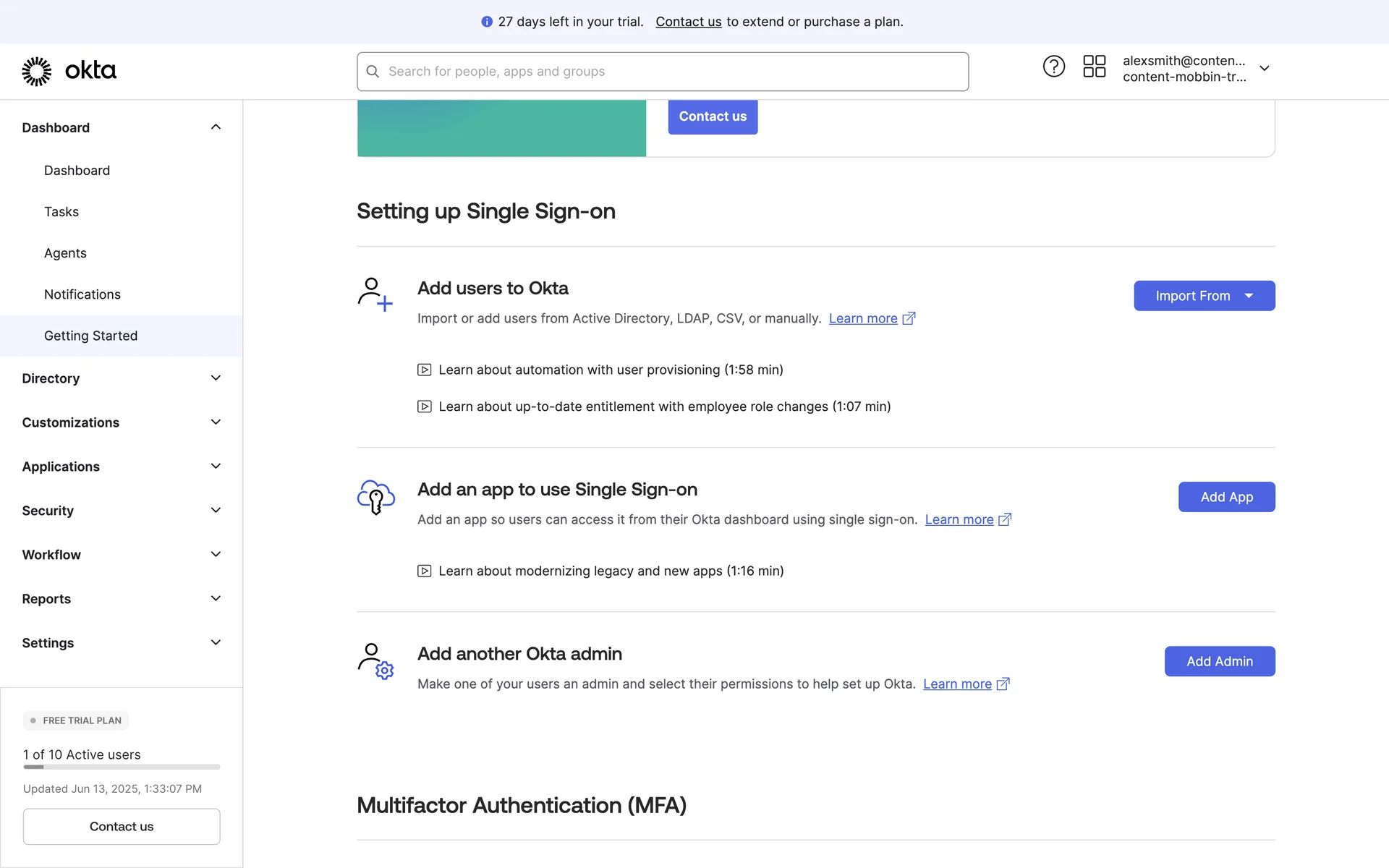The image size is (1389, 868).
Task: Click the help question mark icon
Action: (x=1053, y=67)
